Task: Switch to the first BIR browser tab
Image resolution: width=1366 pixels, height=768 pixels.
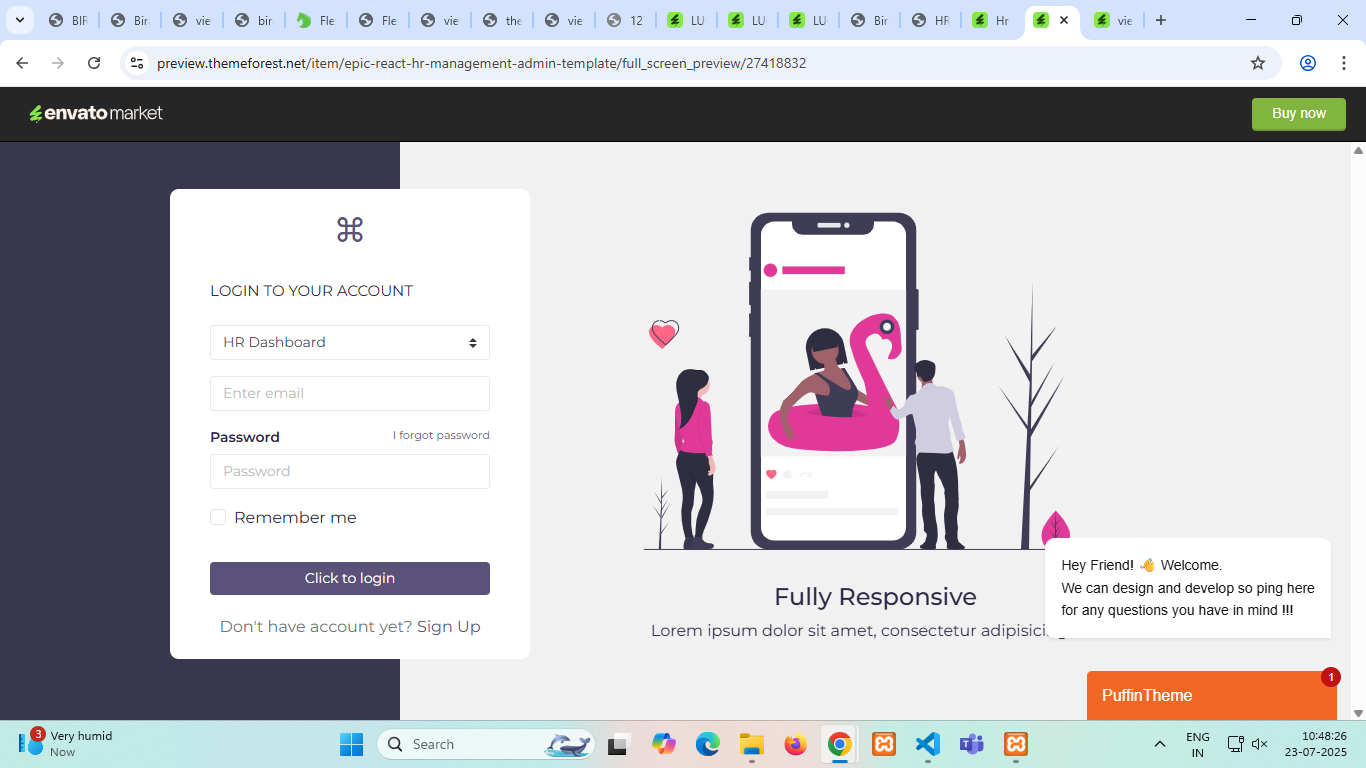Action: 68,20
